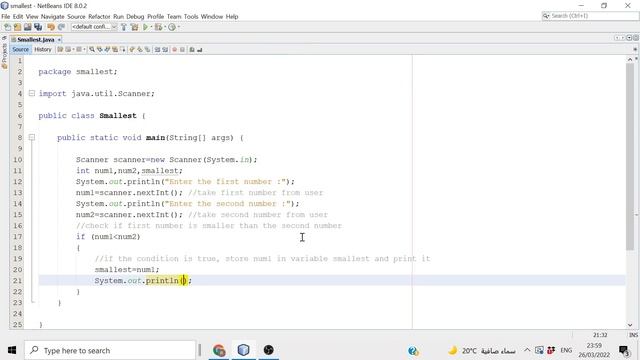Screen dimensions: 640x360
Task: Click the line 21 number in the gutter
Action: point(17,281)
